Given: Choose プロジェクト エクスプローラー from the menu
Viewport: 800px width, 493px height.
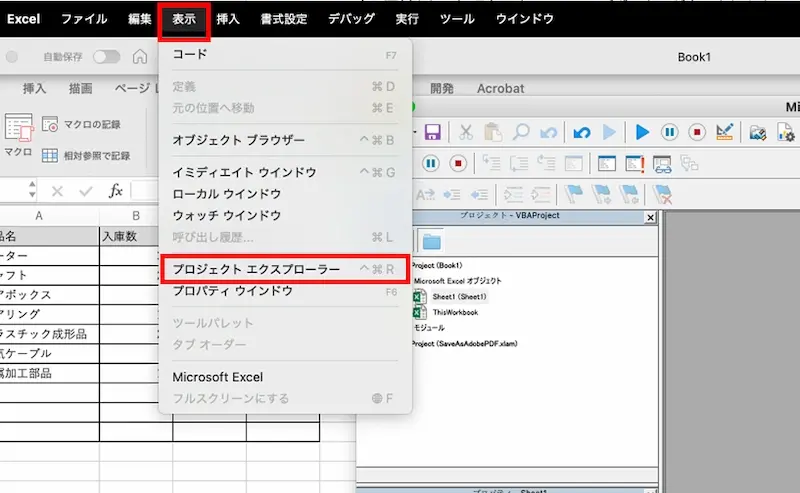Looking at the screenshot, I should click(x=285, y=269).
